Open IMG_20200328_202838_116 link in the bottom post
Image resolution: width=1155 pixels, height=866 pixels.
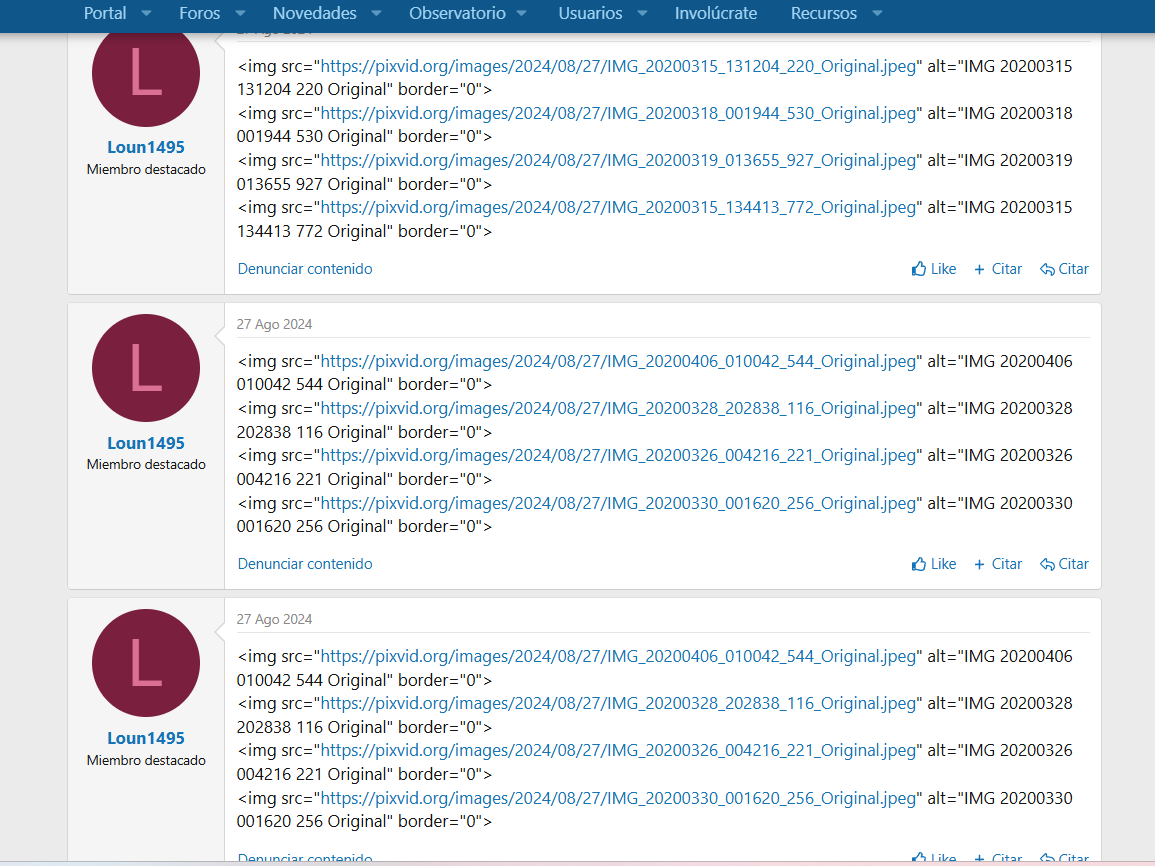[x=619, y=703]
